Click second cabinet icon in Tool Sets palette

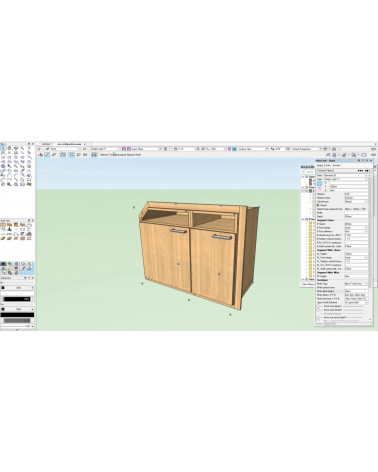tap(9, 225)
